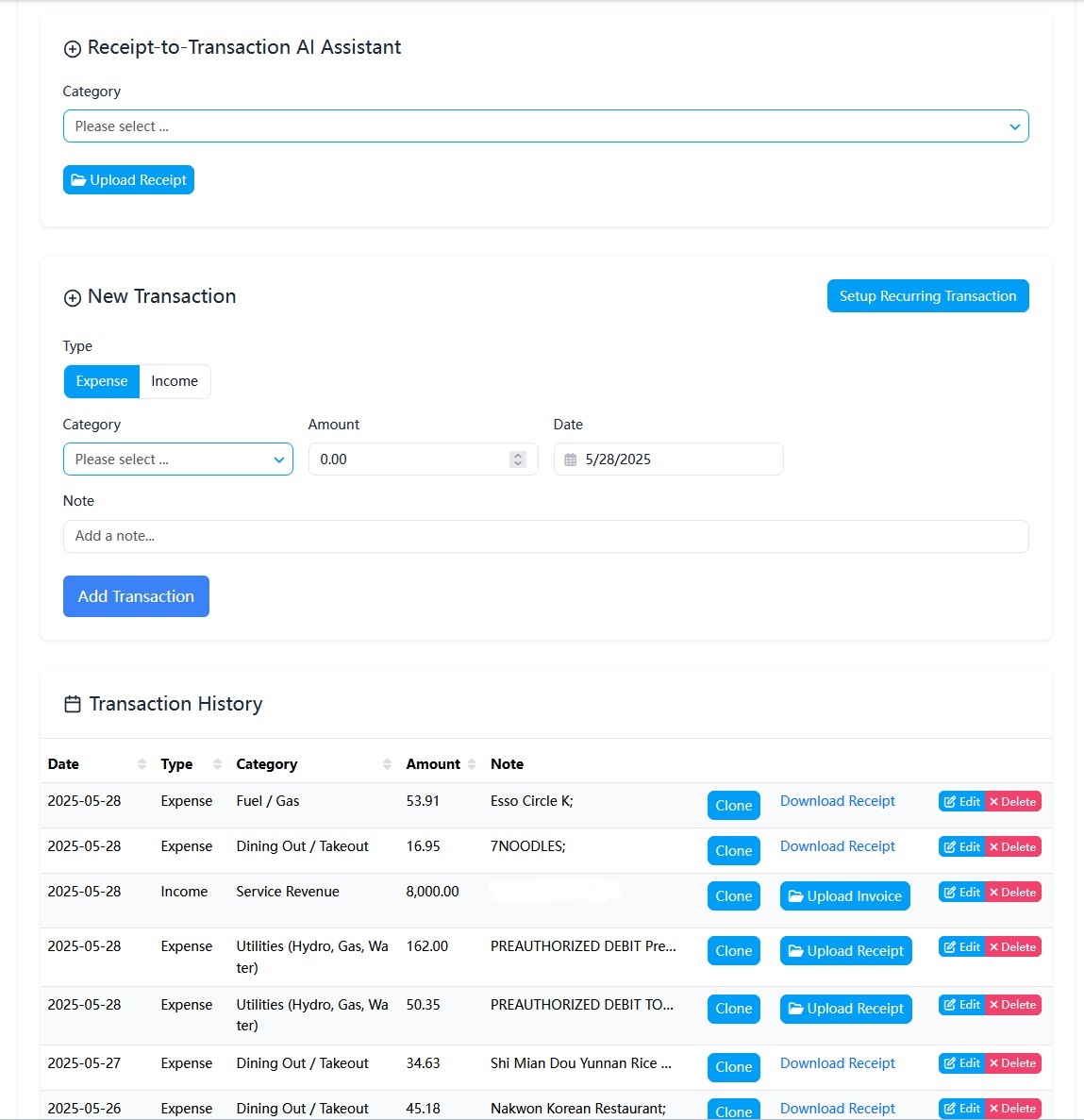Click calendar icon next to Transaction History heading
Image resolution: width=1084 pixels, height=1120 pixels.
72,704
